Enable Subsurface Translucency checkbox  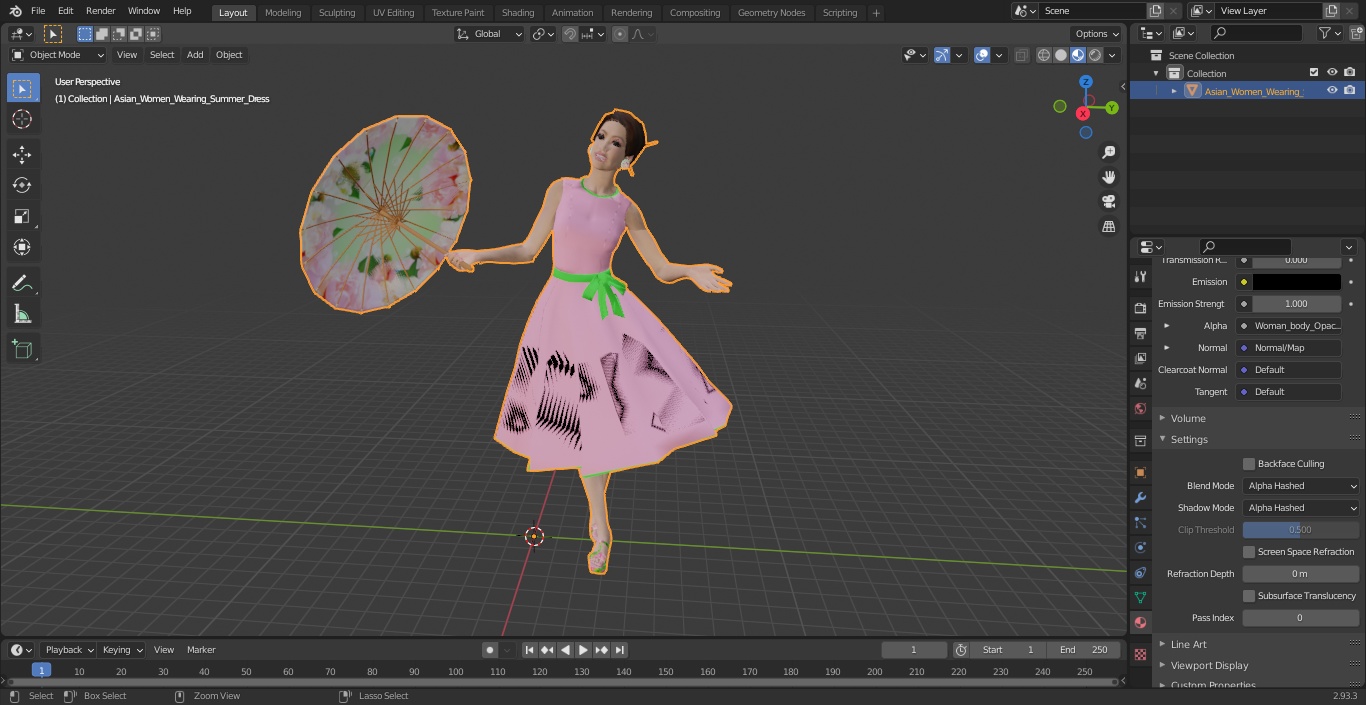[x=1249, y=596]
